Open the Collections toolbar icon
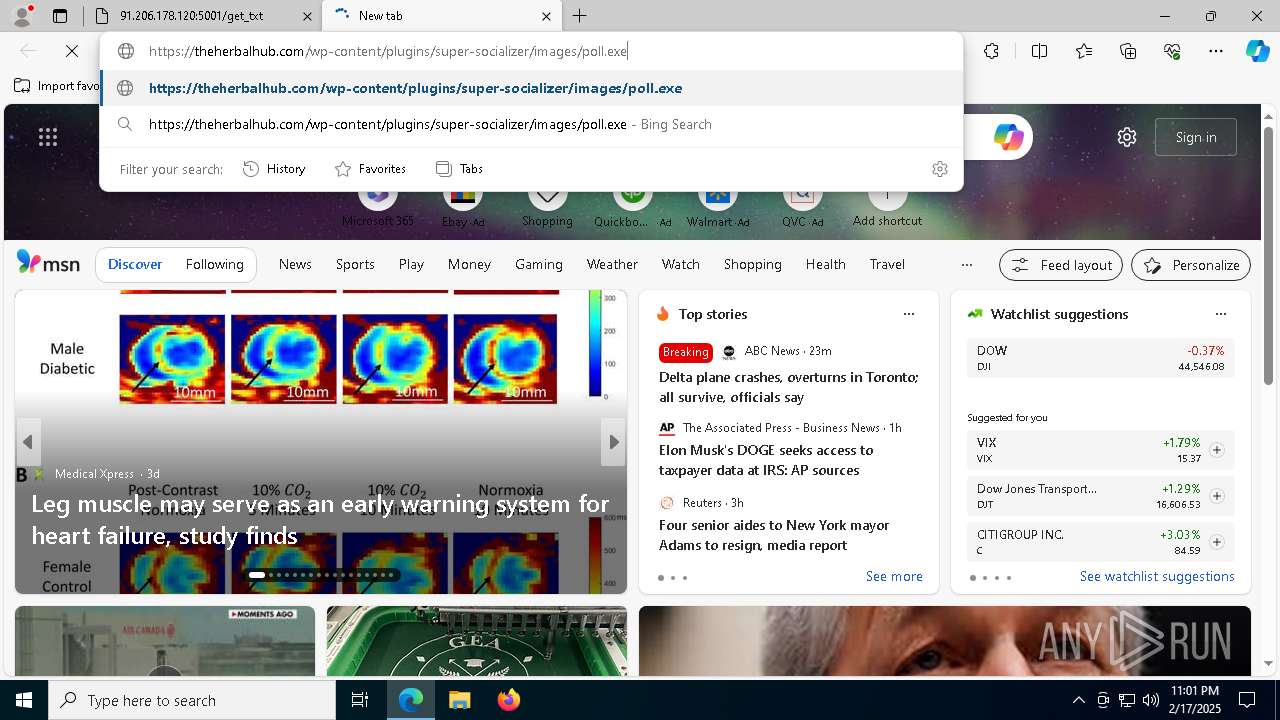The image size is (1280, 720). (1128, 51)
